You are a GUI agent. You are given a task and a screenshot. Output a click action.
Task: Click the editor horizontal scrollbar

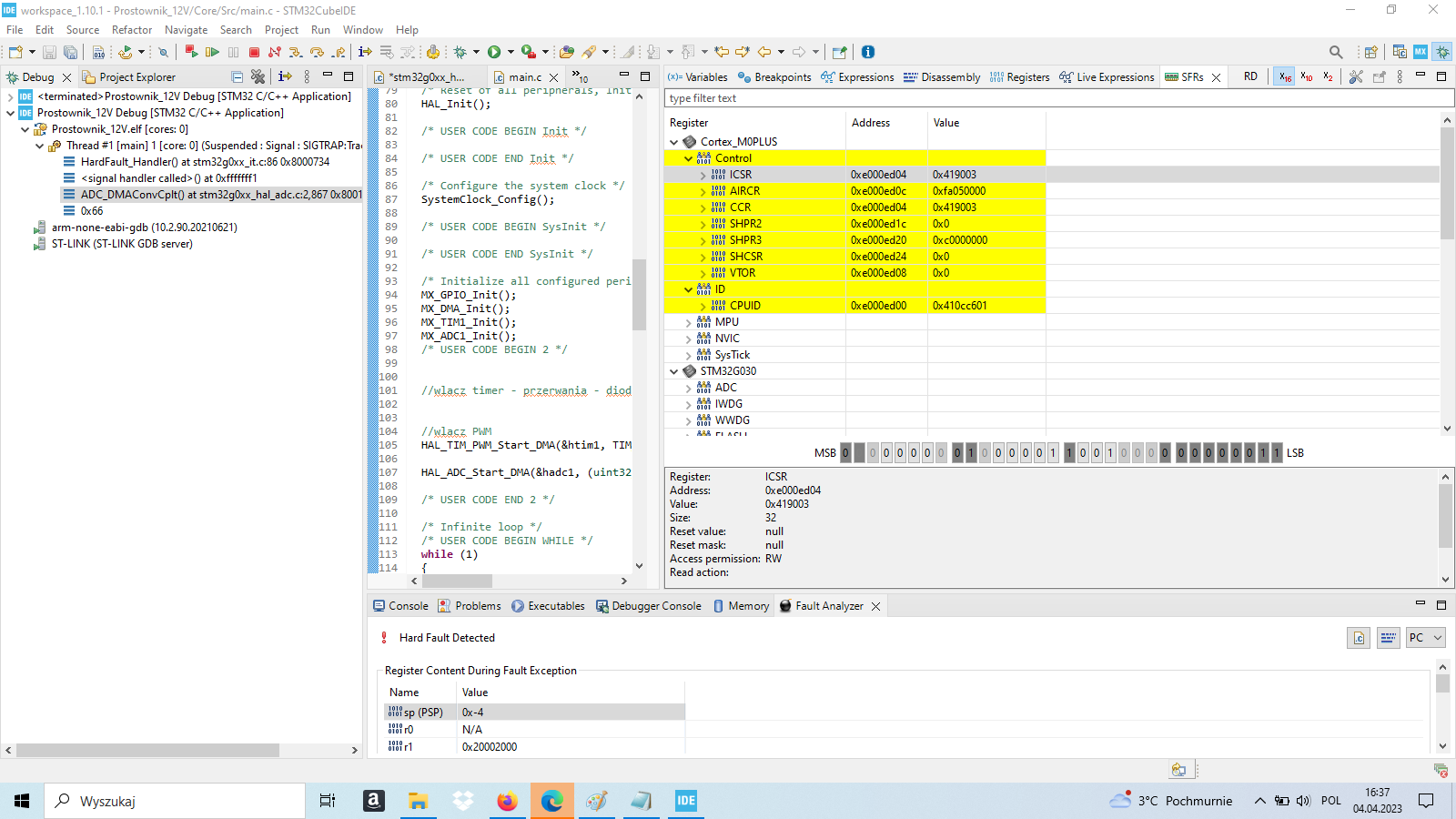coord(456,581)
